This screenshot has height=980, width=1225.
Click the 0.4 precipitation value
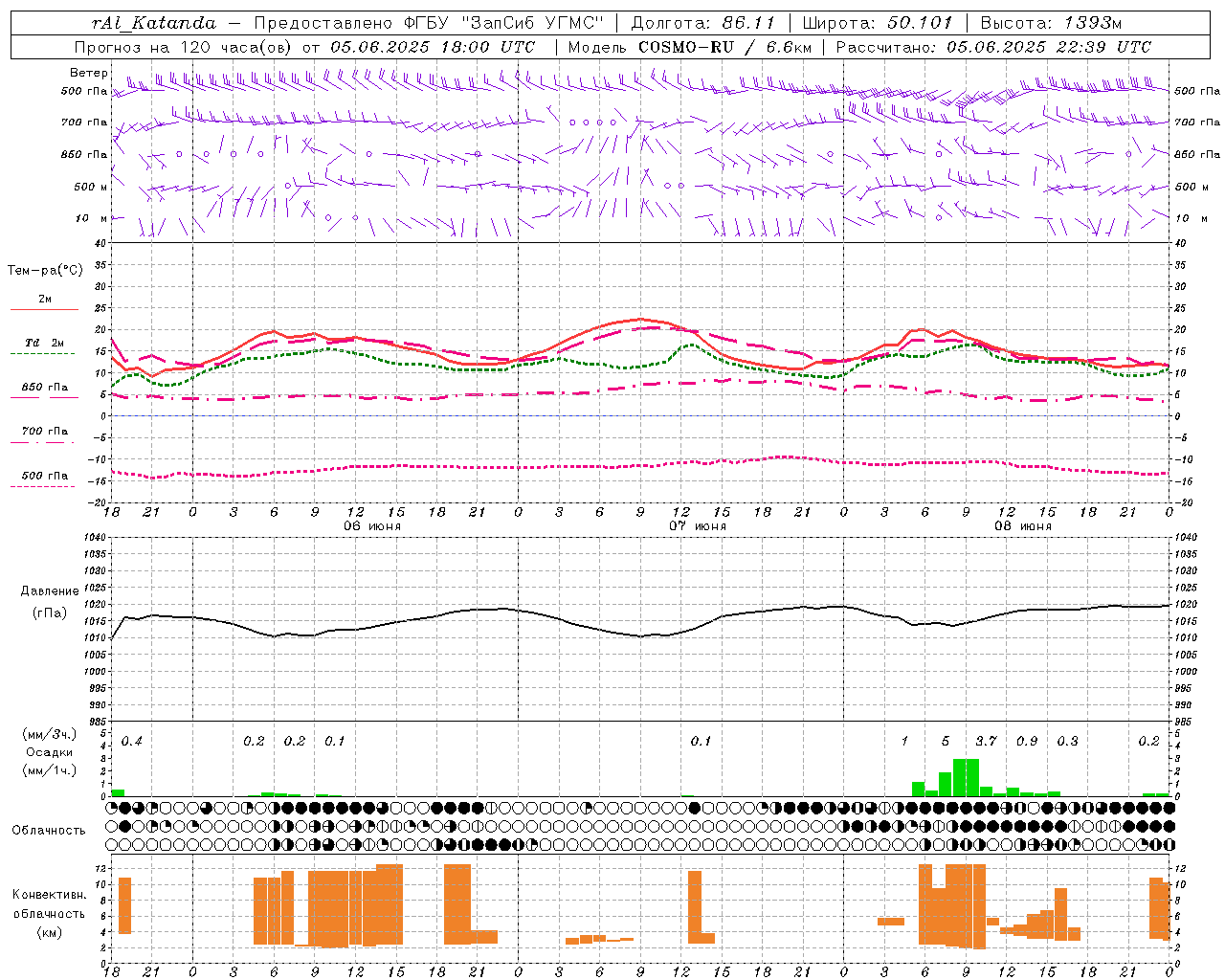point(131,742)
